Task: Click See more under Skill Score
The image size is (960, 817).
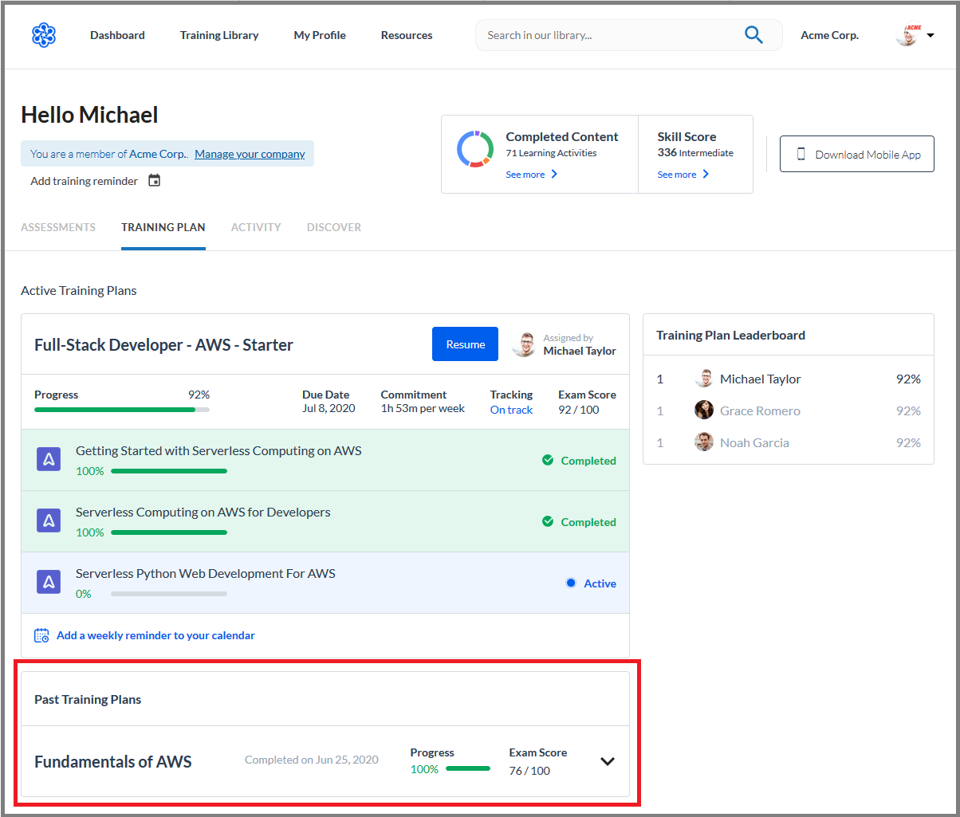Action: 677,175
